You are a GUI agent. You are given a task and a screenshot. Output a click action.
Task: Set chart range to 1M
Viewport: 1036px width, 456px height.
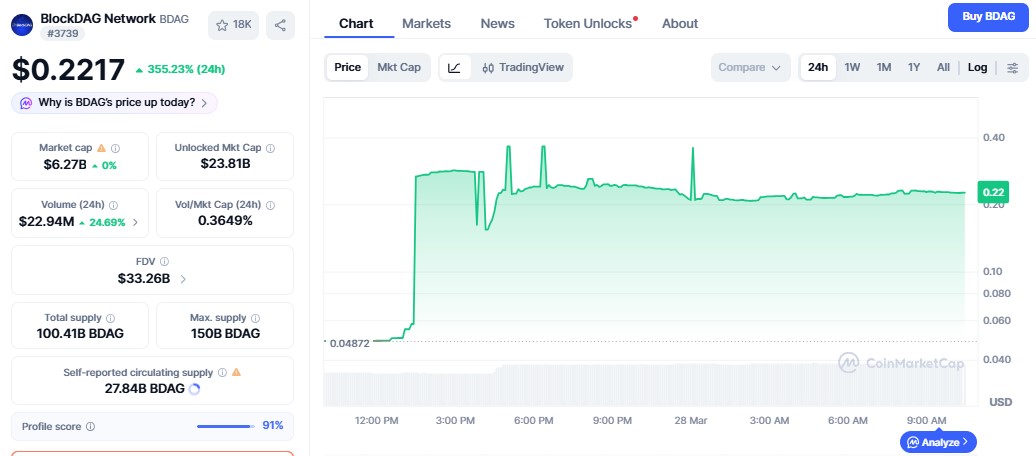click(x=884, y=67)
